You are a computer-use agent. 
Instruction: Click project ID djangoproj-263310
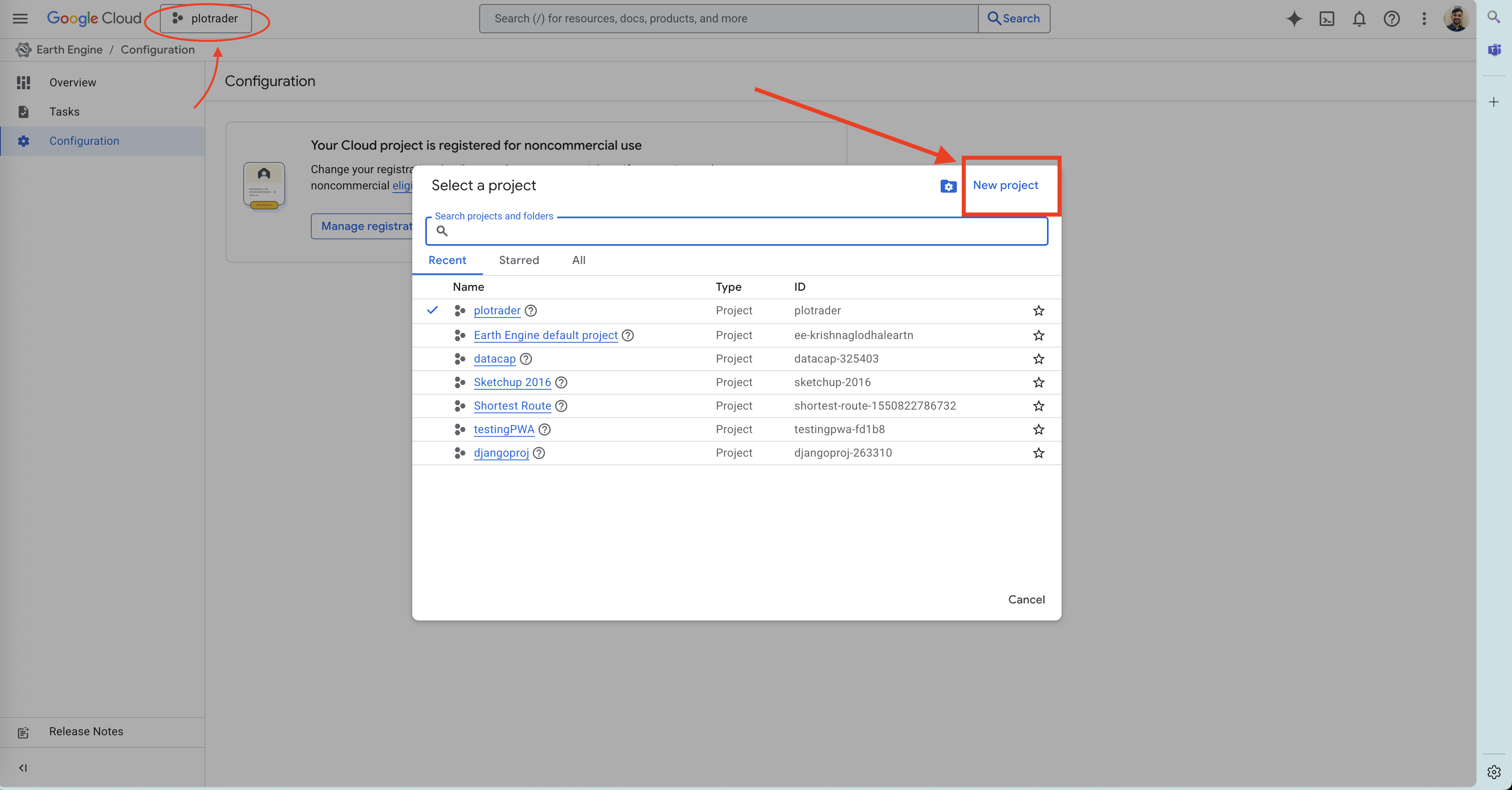[x=842, y=453]
